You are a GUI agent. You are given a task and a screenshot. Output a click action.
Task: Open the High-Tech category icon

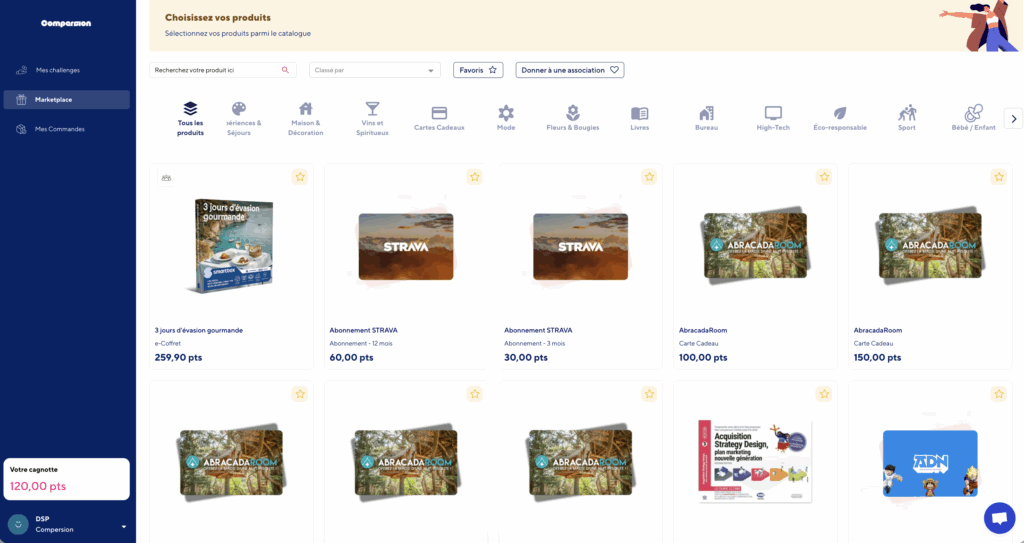coord(773,114)
